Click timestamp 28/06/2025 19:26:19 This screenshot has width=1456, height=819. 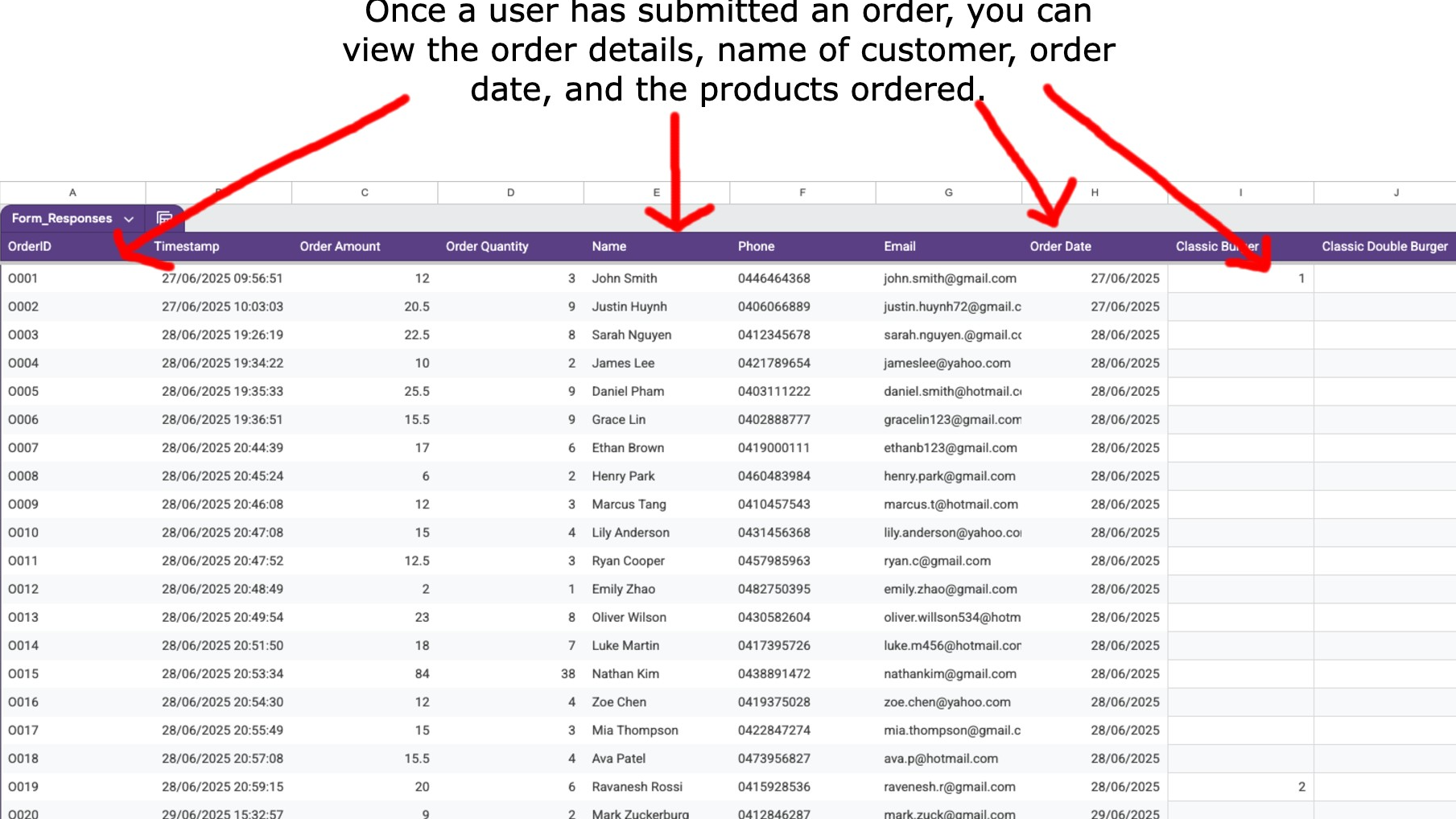tap(222, 335)
